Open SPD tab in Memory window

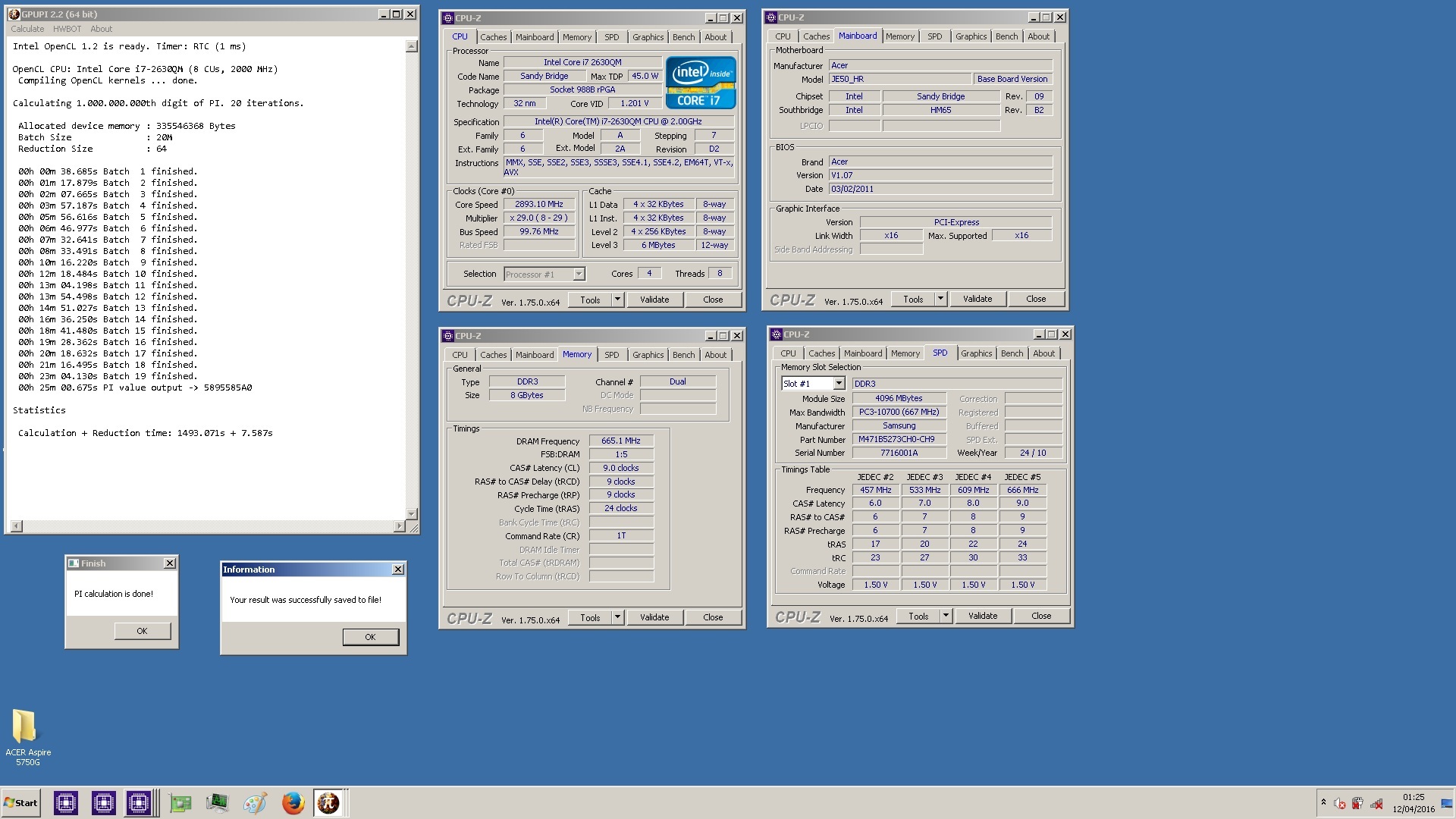pyautogui.click(x=611, y=355)
